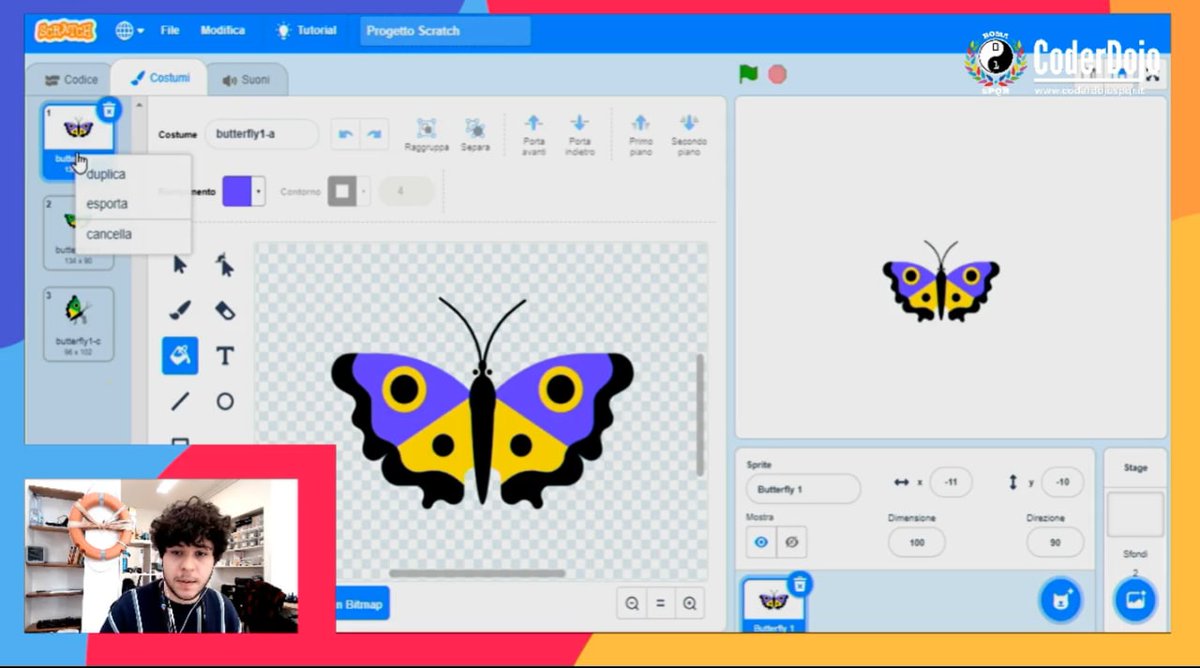The height and width of the screenshot is (668, 1200).
Task: Delete Butterfly 1 sprite with trash icon
Action: (799, 584)
